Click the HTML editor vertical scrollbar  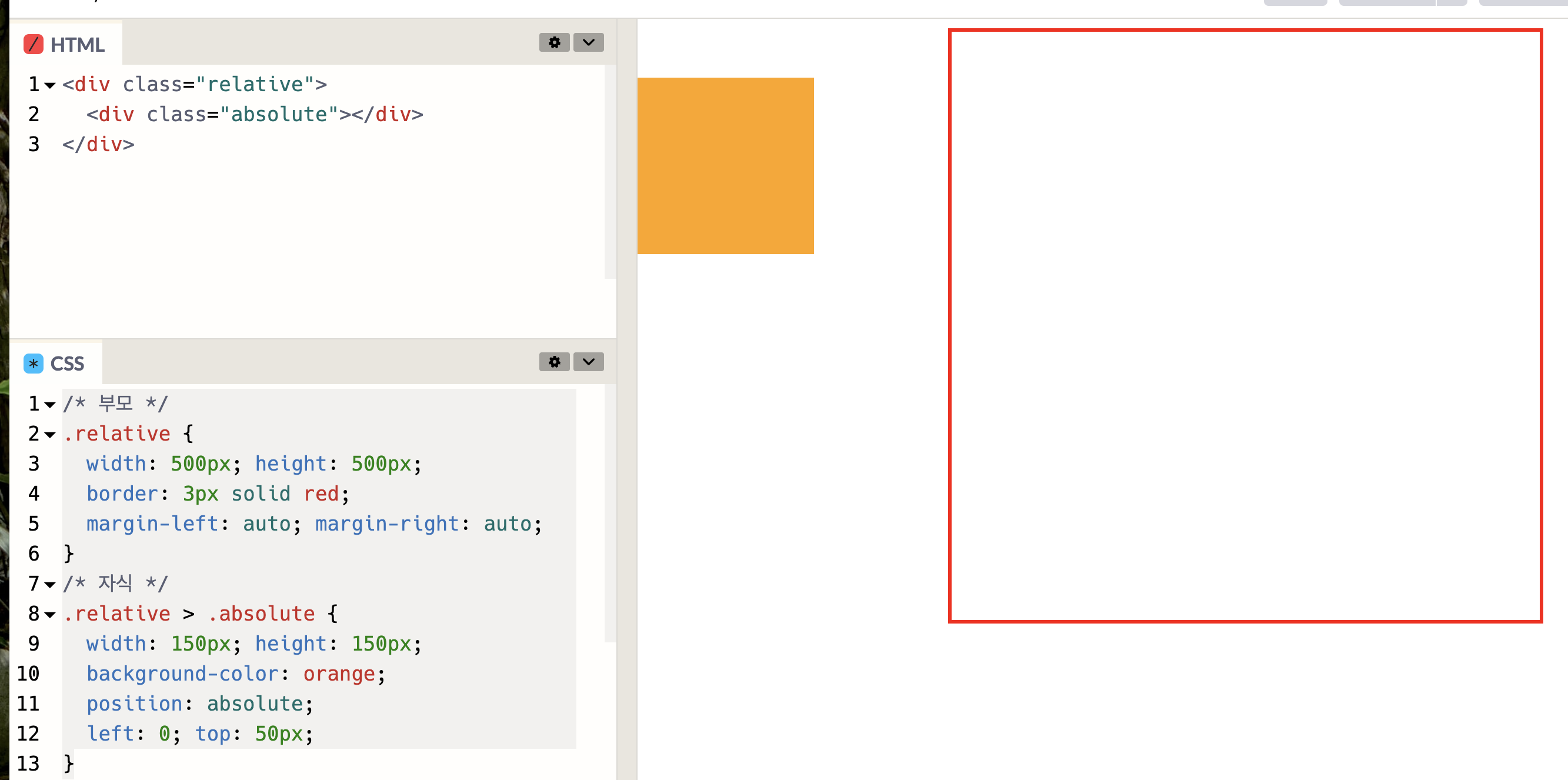(x=610, y=171)
